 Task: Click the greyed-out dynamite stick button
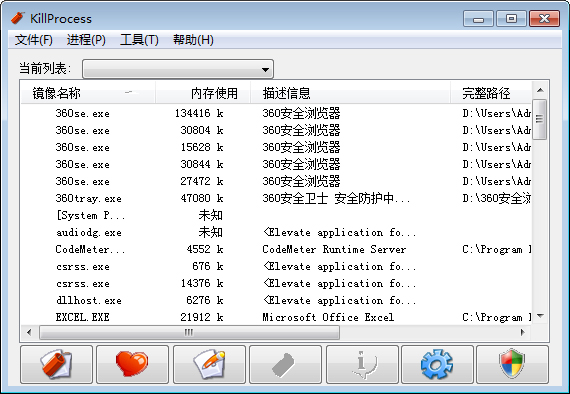point(285,364)
